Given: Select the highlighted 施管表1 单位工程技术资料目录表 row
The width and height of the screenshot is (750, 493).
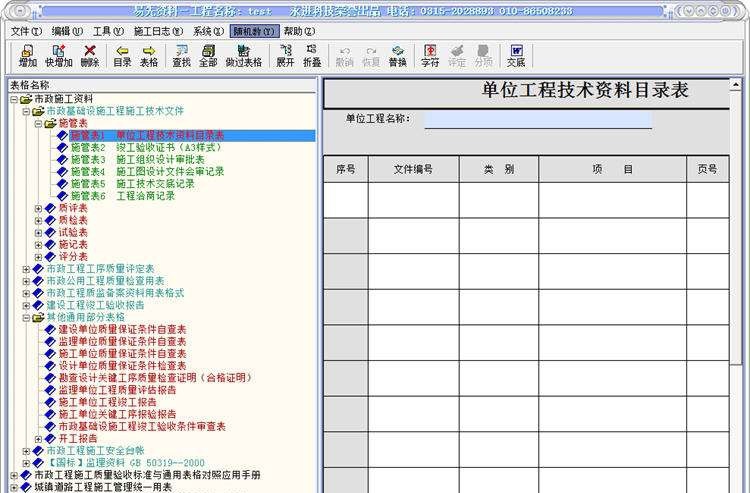Looking at the screenshot, I should coord(192,135).
